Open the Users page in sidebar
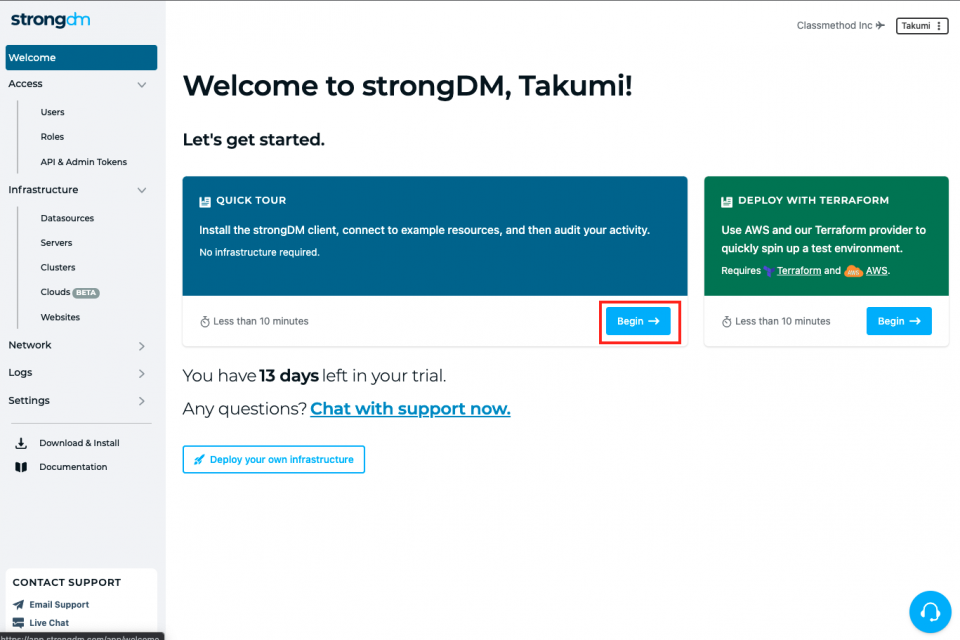960x640 pixels. tap(53, 112)
